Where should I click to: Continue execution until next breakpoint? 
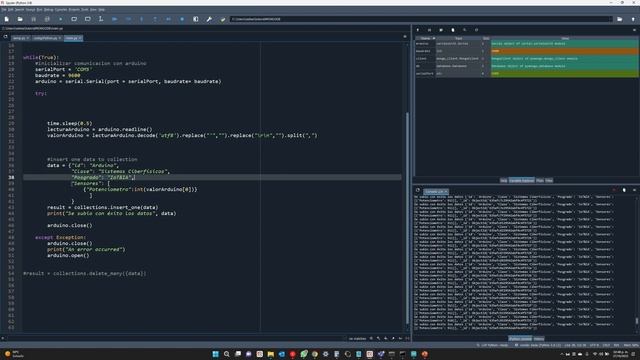[169, 19]
